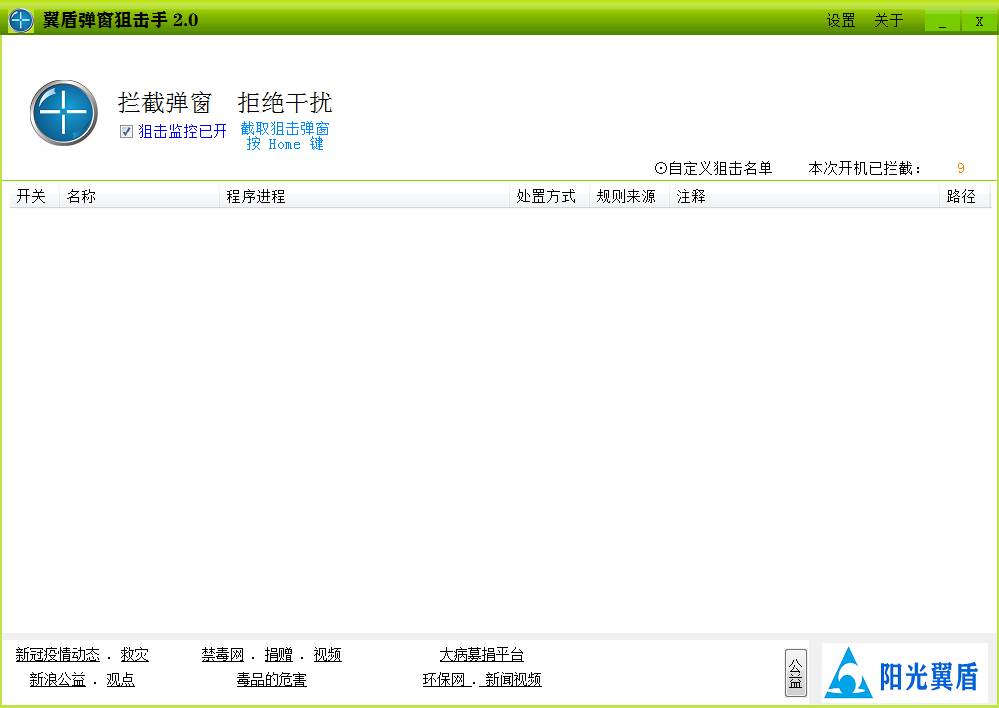Select the 自定义狙击名单 option
The height and width of the screenshot is (708, 999).
(x=713, y=168)
